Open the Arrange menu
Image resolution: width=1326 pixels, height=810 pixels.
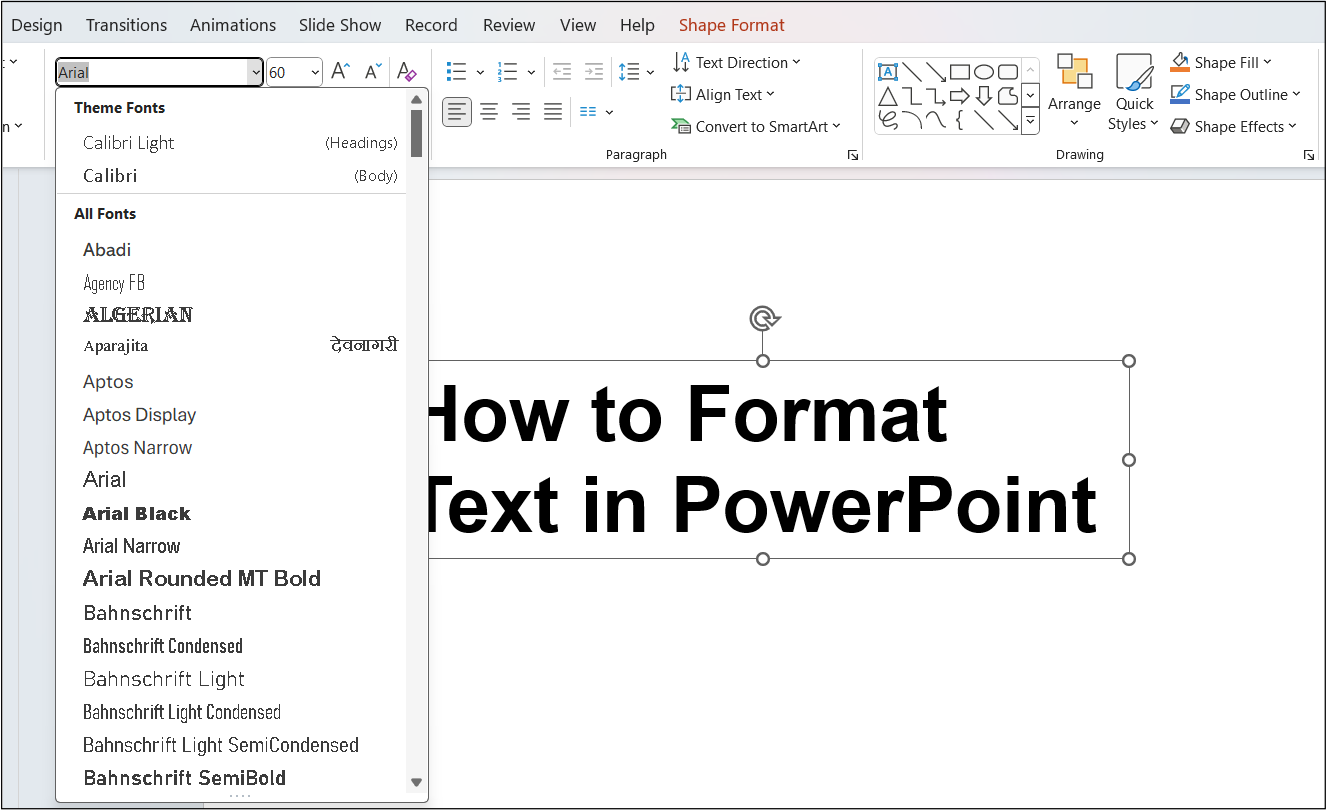pos(1074,92)
